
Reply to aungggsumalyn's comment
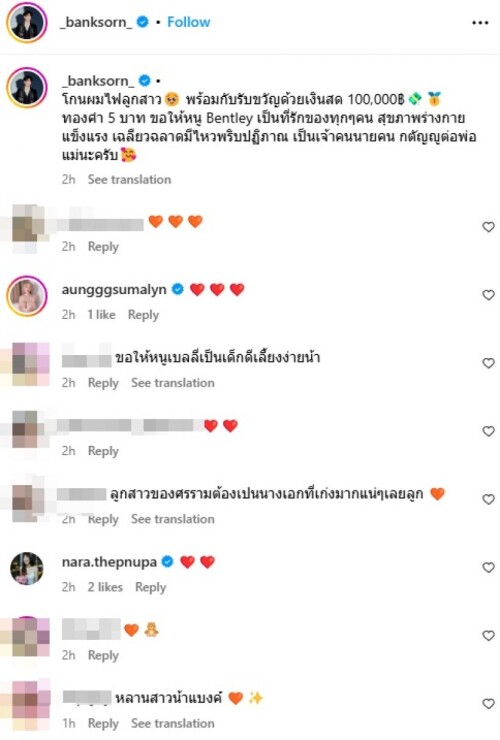(143, 315)
